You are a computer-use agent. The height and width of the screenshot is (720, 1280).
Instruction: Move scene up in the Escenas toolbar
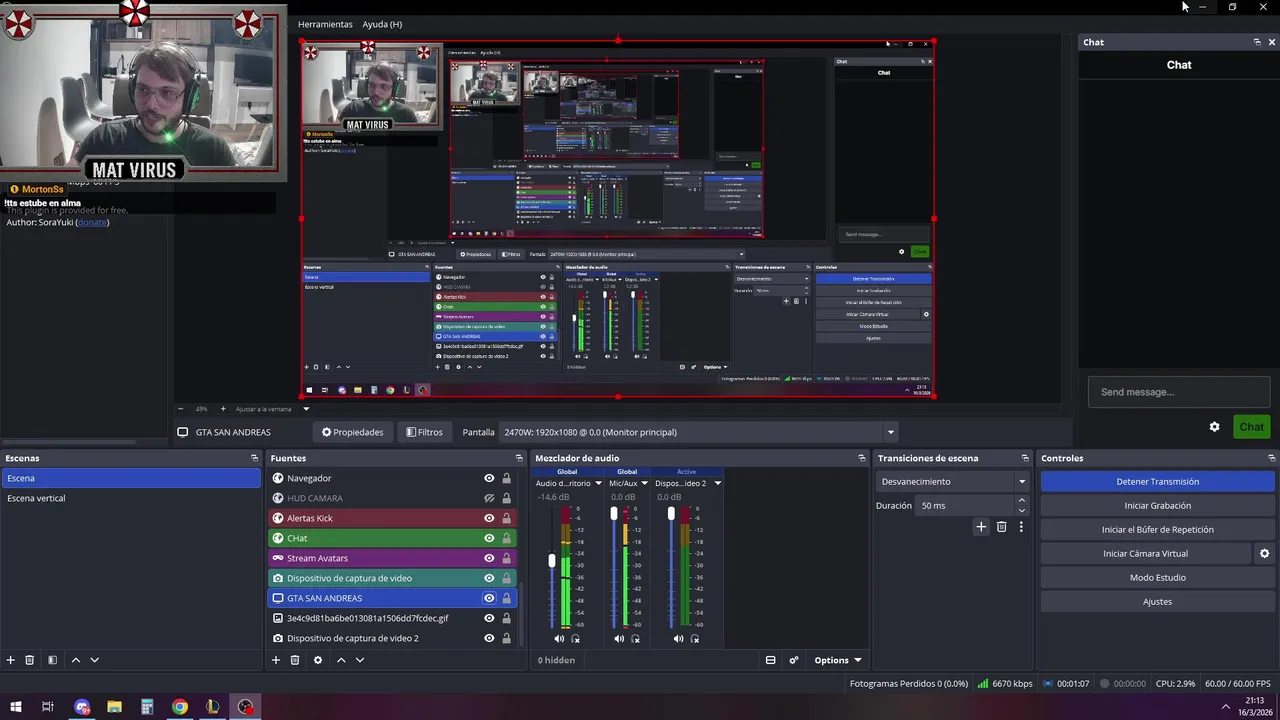[75, 660]
